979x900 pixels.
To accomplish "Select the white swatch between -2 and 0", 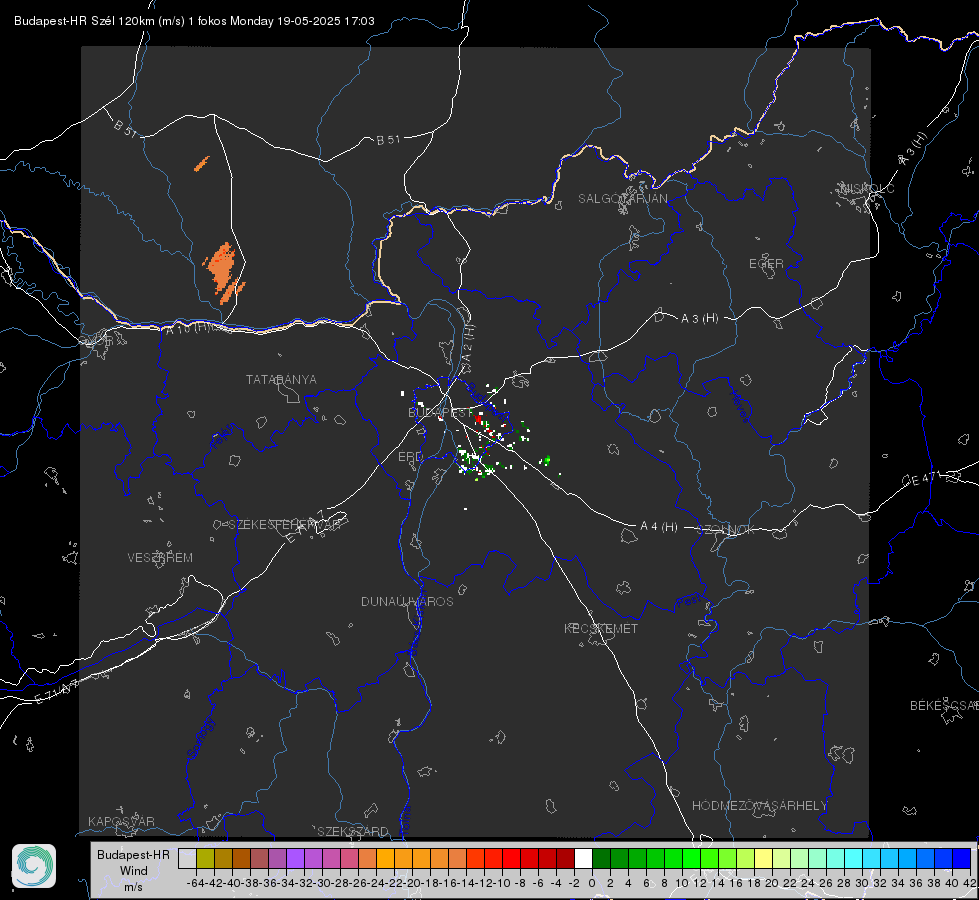I will 583,858.
